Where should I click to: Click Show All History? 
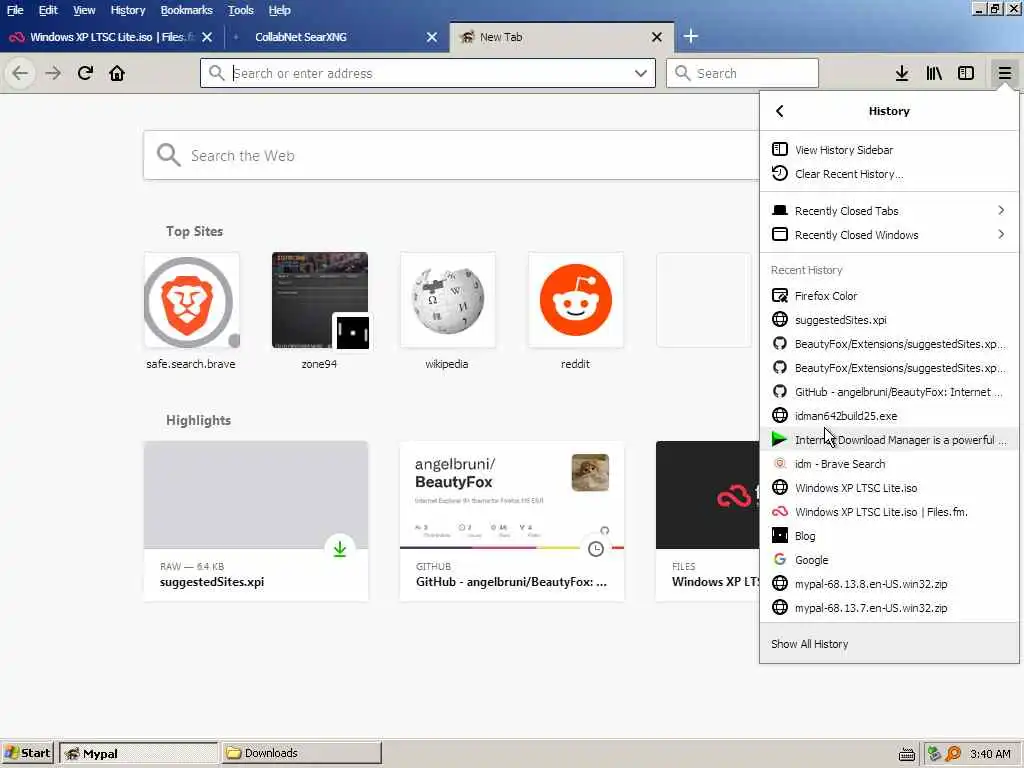click(x=889, y=644)
